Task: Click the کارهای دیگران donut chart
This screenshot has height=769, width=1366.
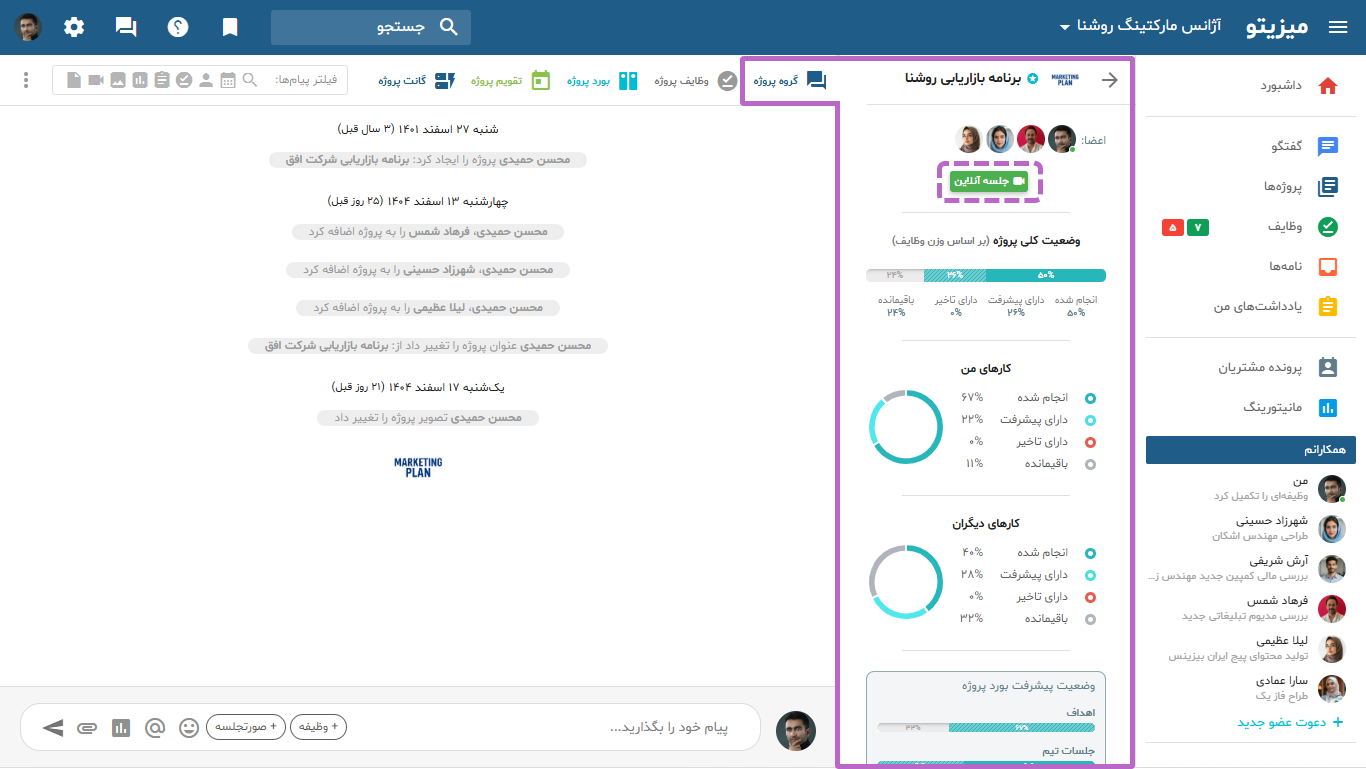Action: point(906,582)
